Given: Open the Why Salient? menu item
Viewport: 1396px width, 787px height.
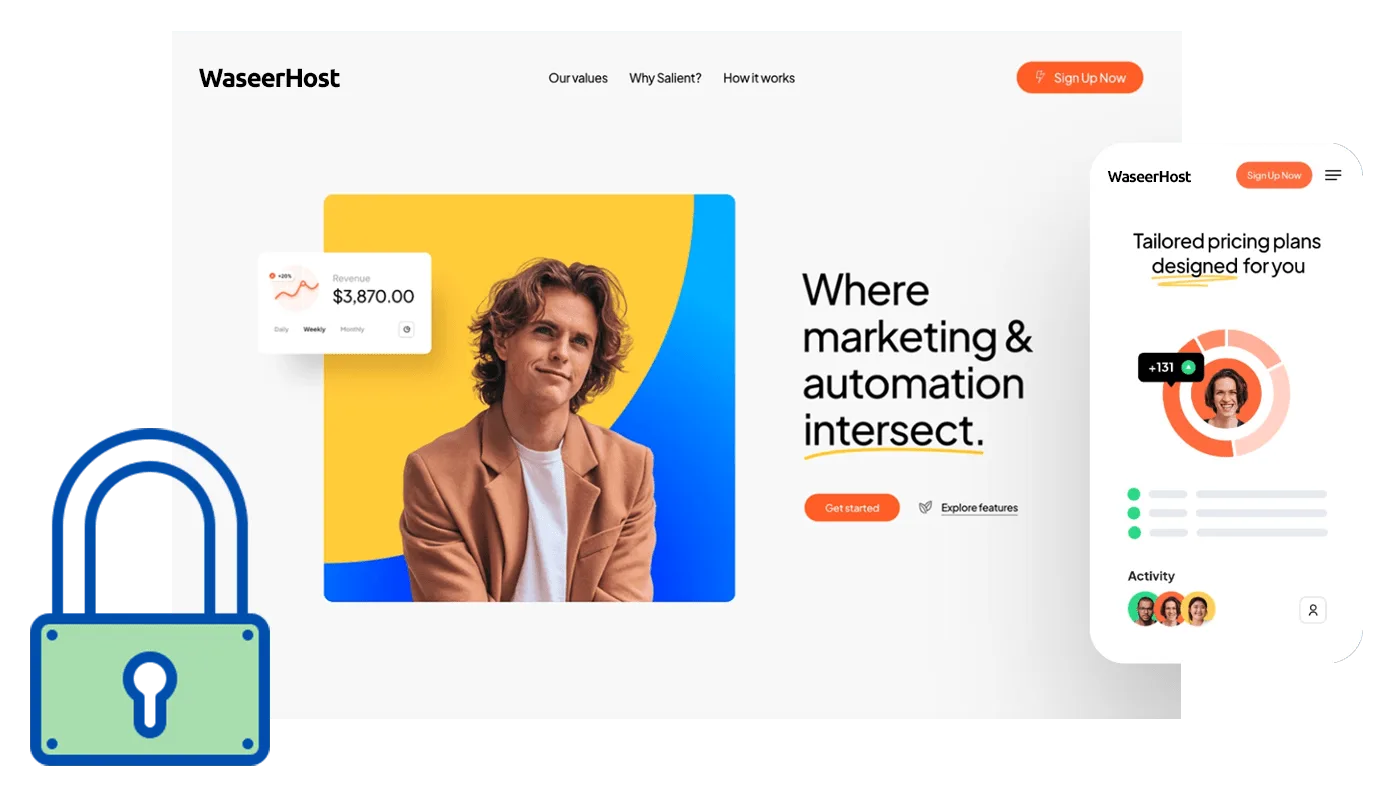Looking at the screenshot, I should [665, 78].
